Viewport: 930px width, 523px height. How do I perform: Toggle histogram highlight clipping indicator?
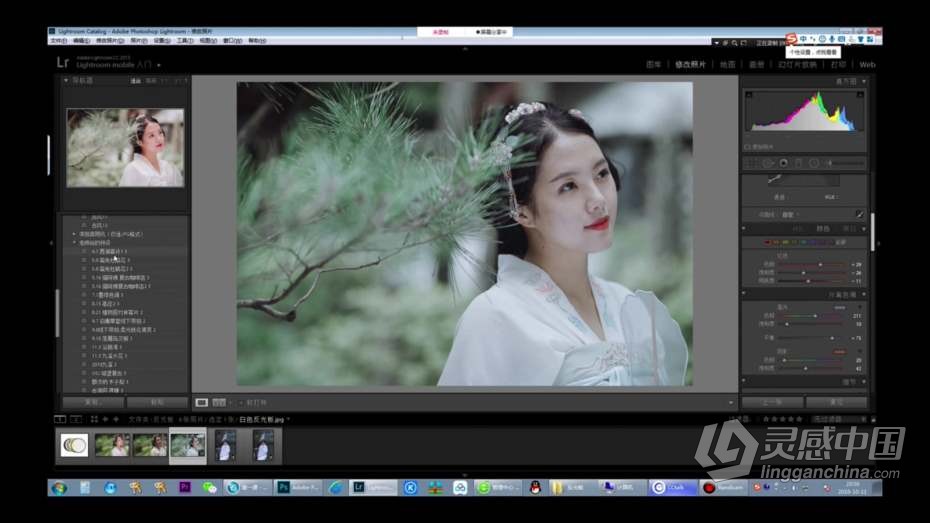[860, 95]
